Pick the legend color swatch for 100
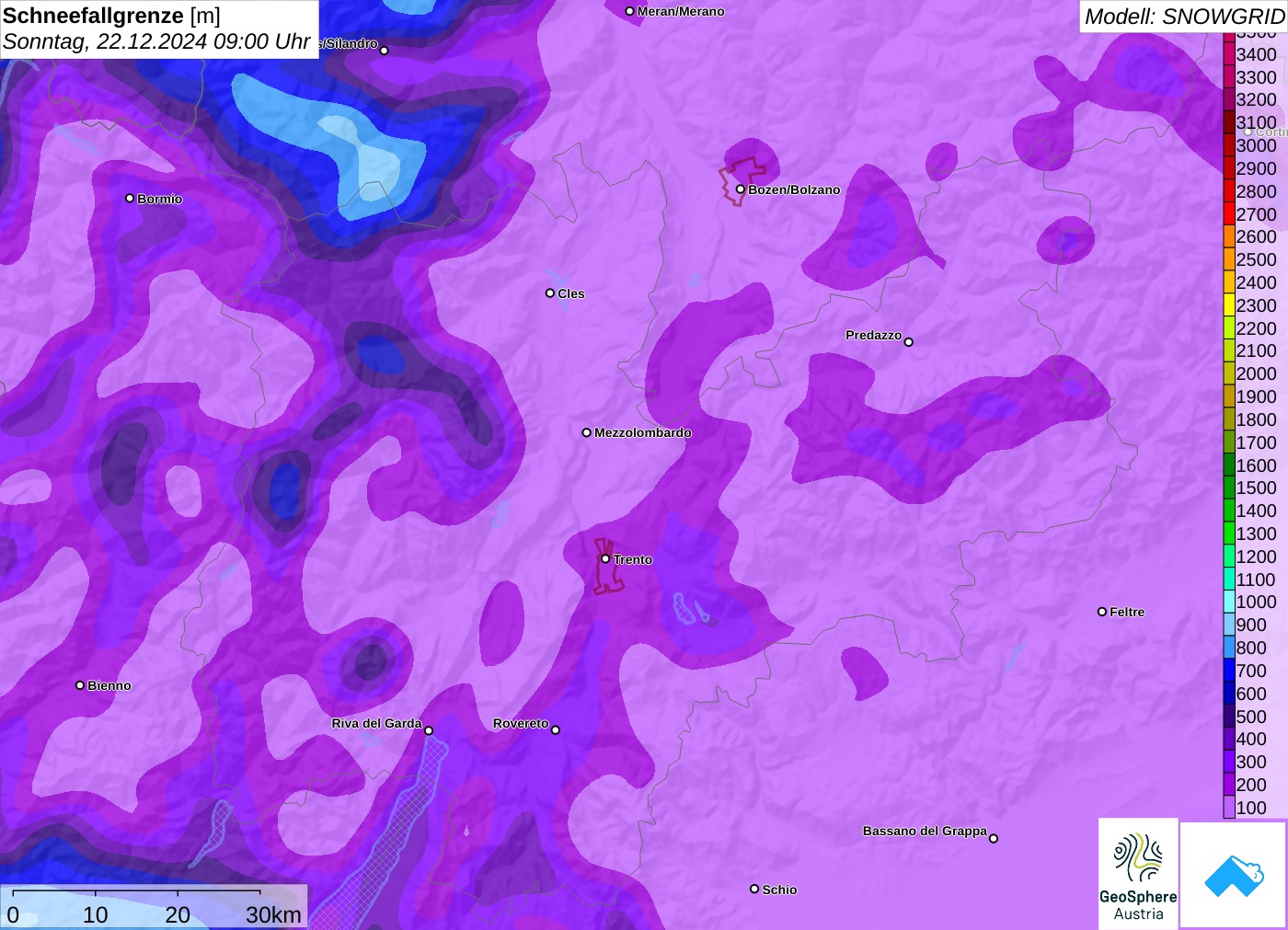 pyautogui.click(x=1229, y=808)
